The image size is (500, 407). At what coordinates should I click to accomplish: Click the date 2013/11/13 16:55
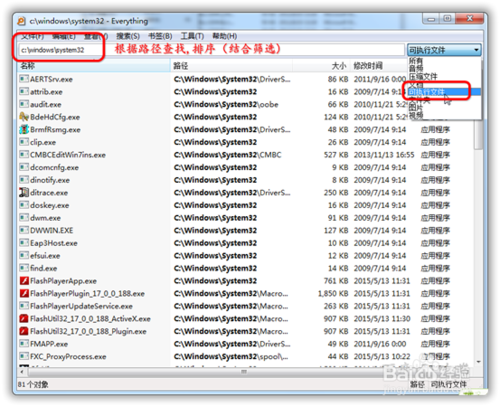click(x=384, y=155)
